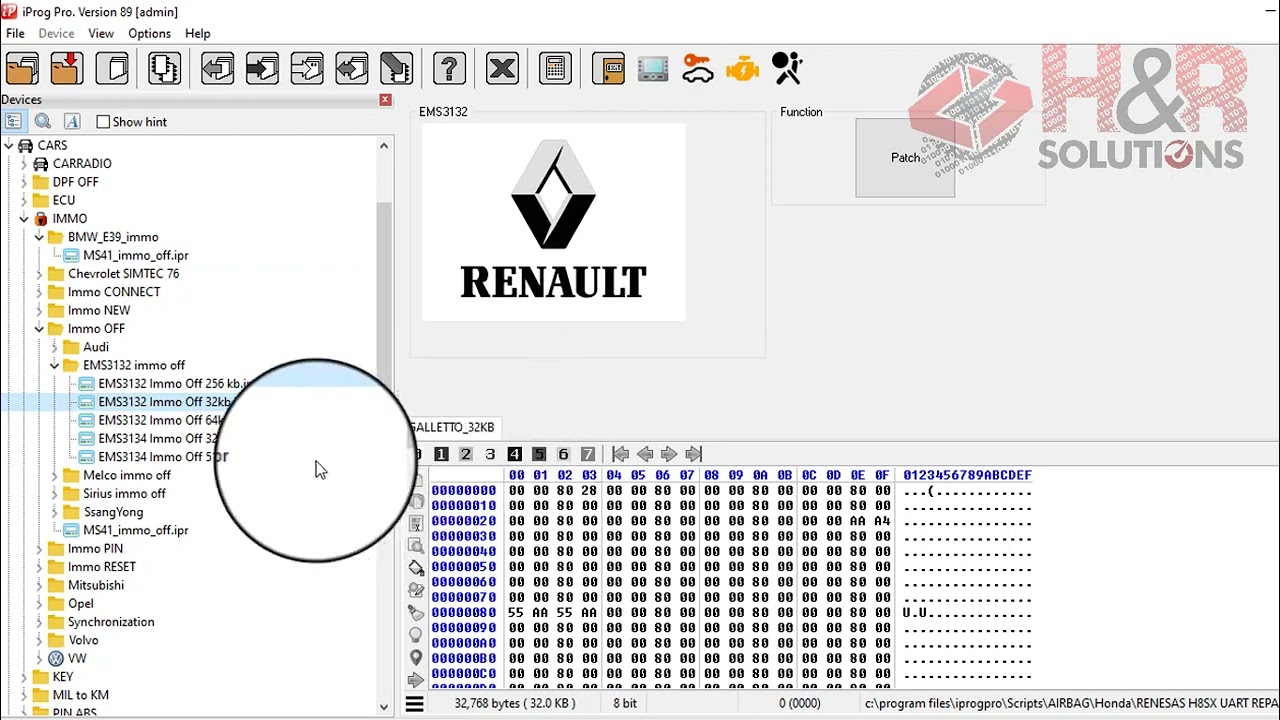Screen dimensions: 1280x720
Task: Click the chip in hand toolbar icon
Action: [x=163, y=69]
